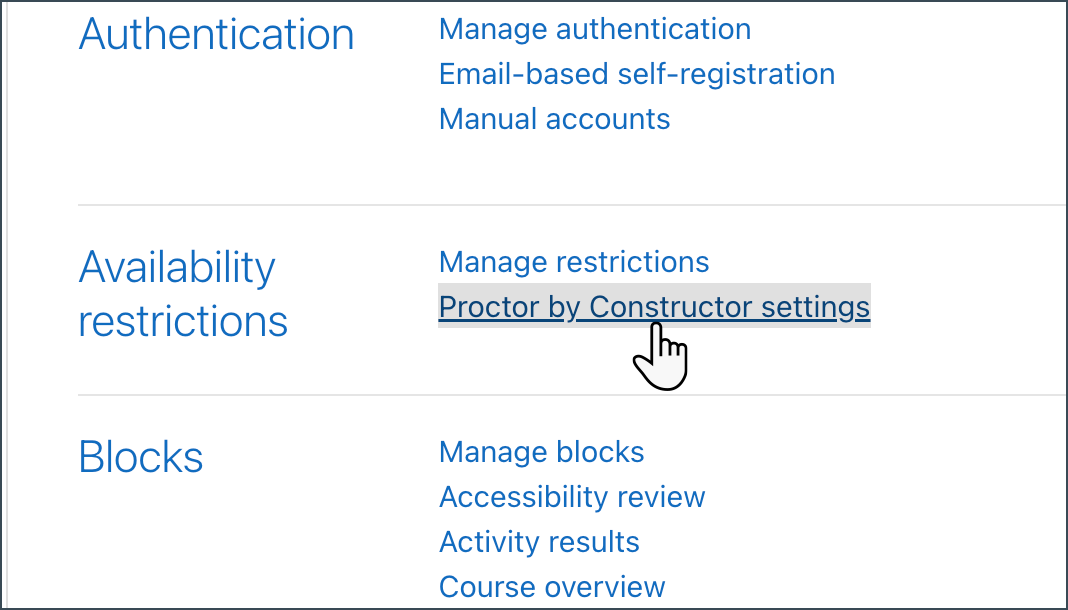The height and width of the screenshot is (610, 1068).
Task: Select Manage blocks under Blocks section
Action: (x=541, y=452)
